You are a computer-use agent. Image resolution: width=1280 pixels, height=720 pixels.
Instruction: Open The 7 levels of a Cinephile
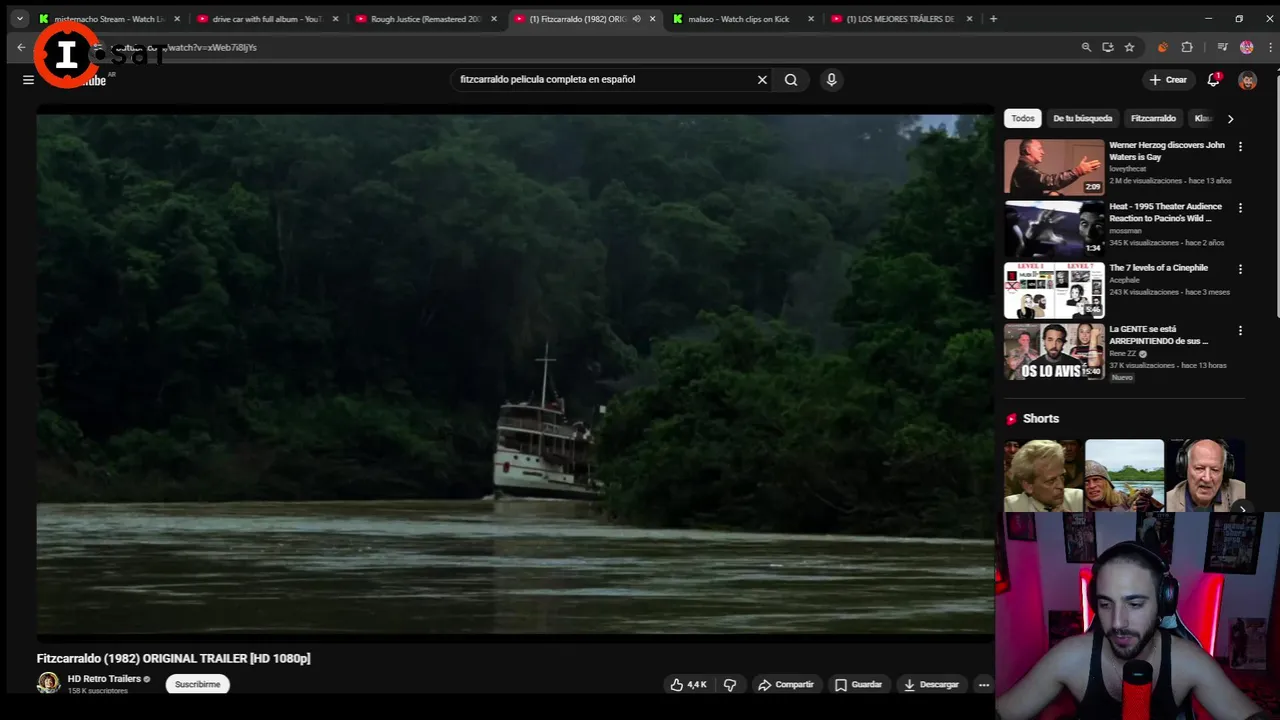click(x=1158, y=268)
